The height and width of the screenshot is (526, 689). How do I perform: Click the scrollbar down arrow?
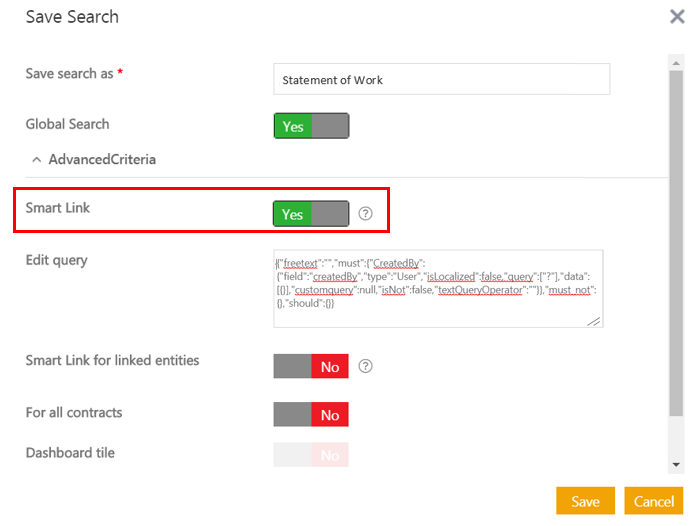point(676,464)
